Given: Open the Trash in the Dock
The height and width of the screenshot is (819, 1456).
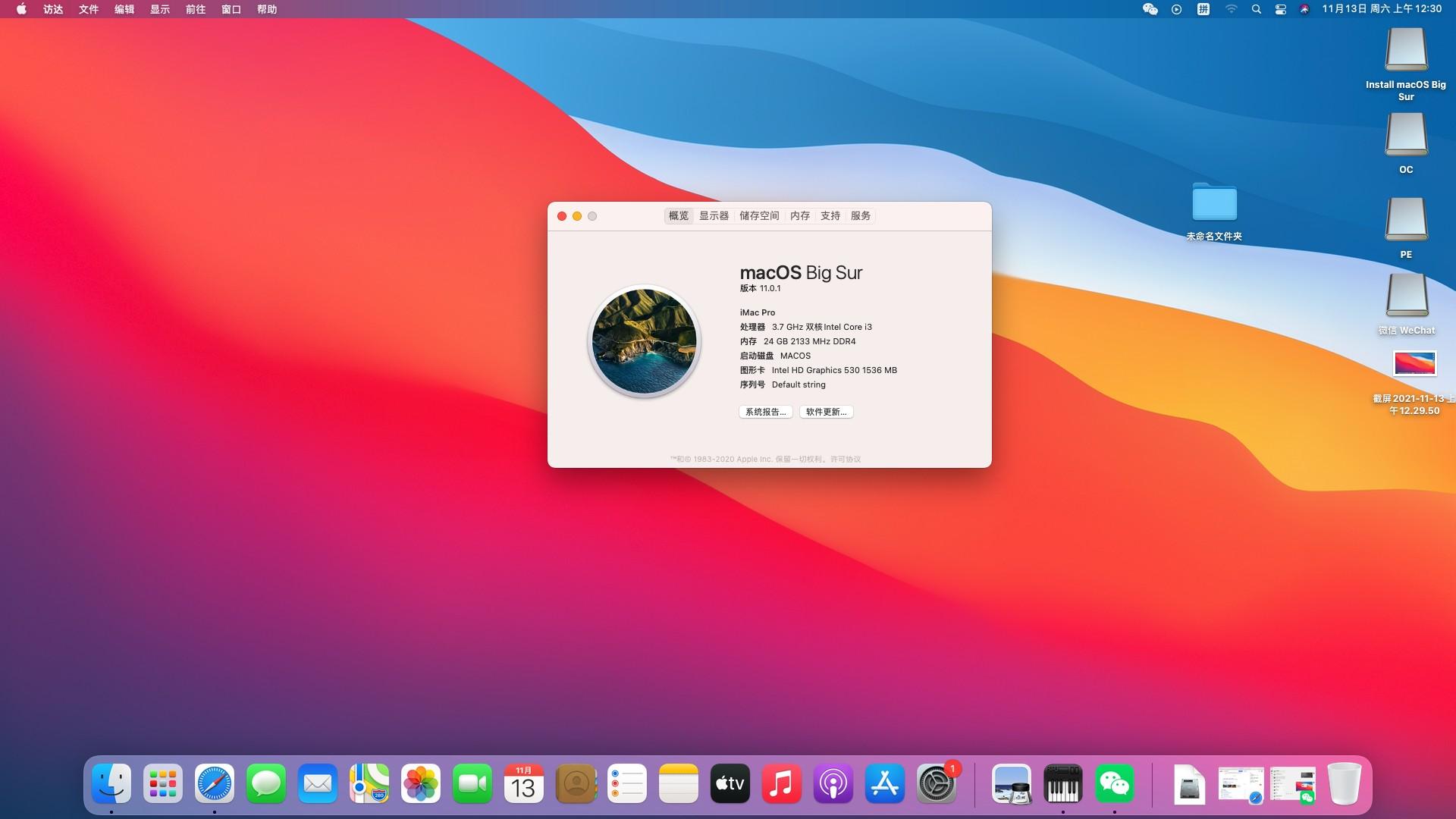Looking at the screenshot, I should pyautogui.click(x=1345, y=783).
